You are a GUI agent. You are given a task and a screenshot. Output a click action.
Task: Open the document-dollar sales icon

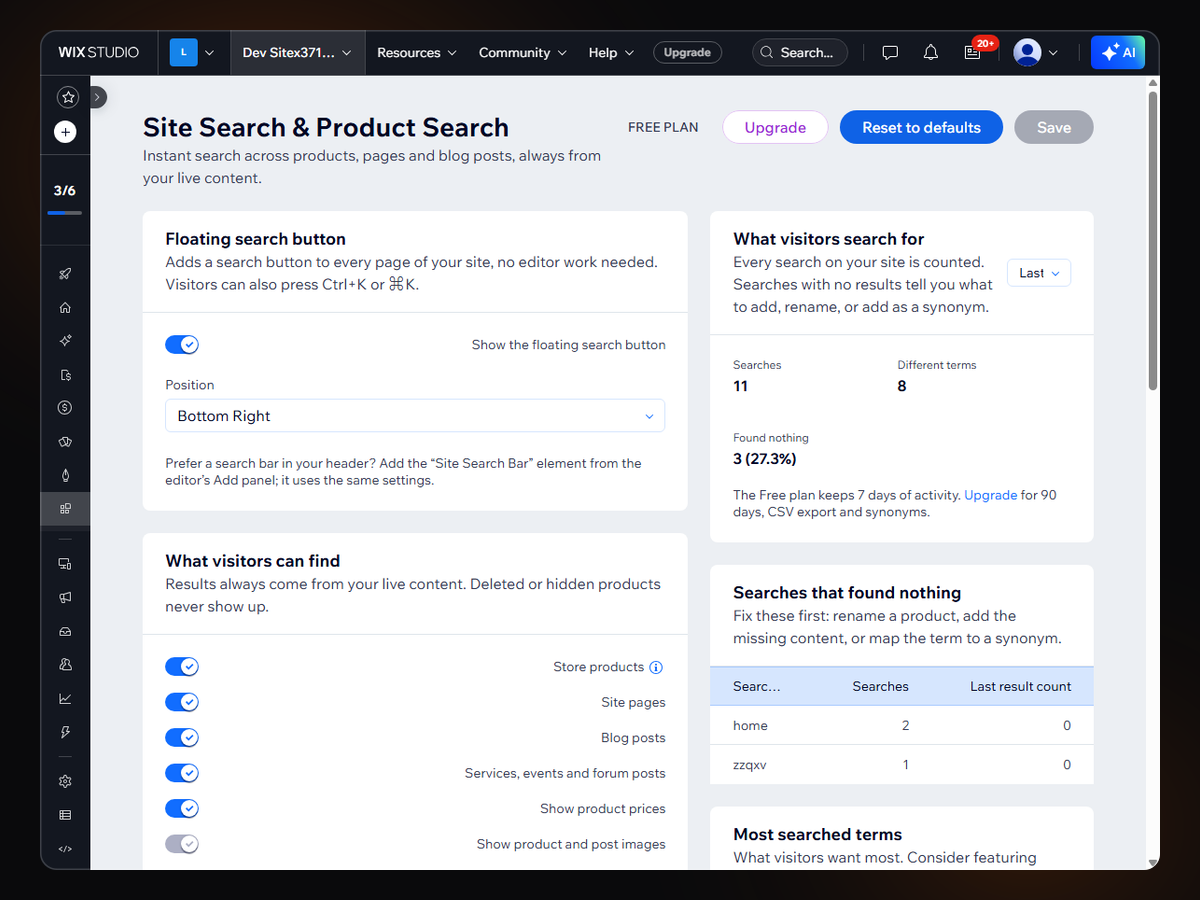click(65, 375)
